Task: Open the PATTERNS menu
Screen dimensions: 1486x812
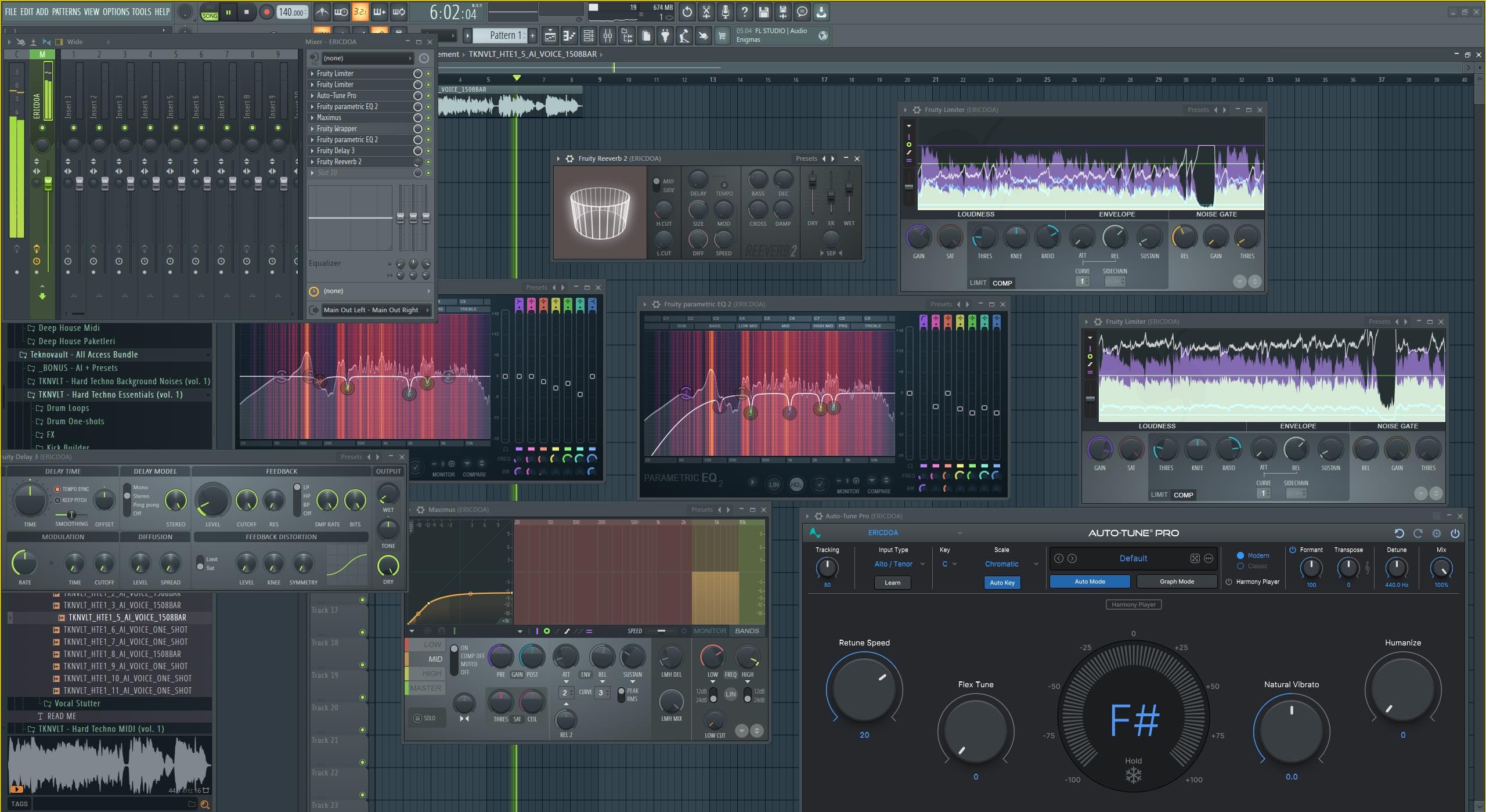Action: 66,11
